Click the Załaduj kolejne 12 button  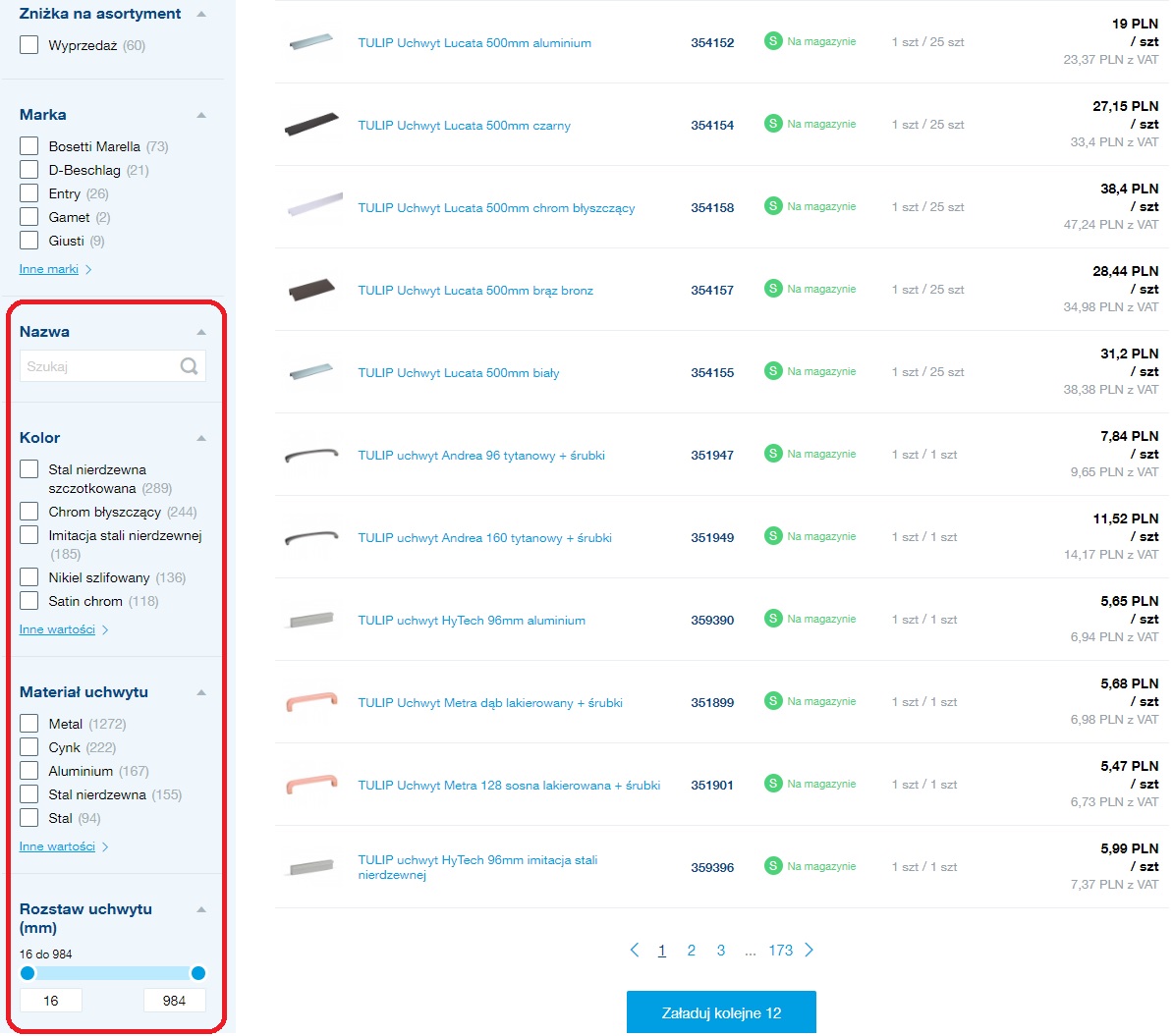tap(721, 1012)
